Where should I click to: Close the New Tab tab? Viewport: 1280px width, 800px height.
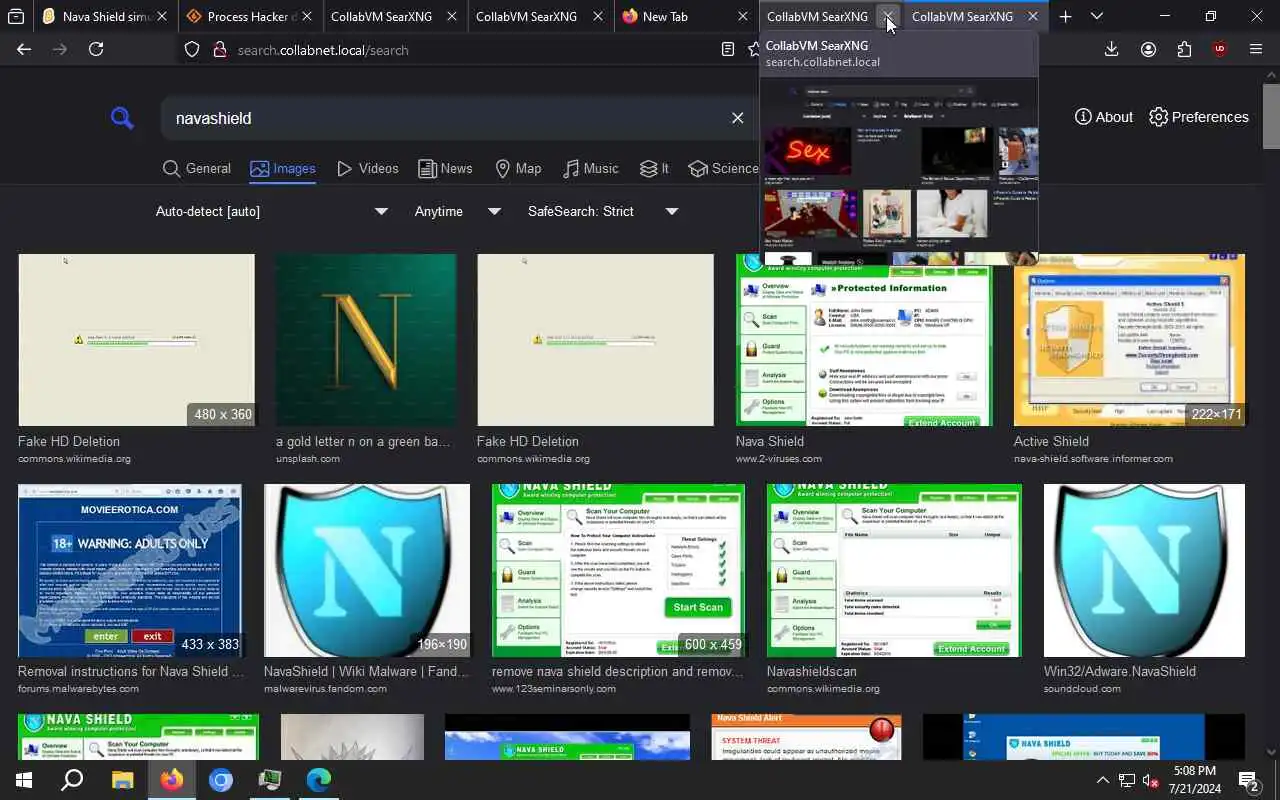pos(742,16)
